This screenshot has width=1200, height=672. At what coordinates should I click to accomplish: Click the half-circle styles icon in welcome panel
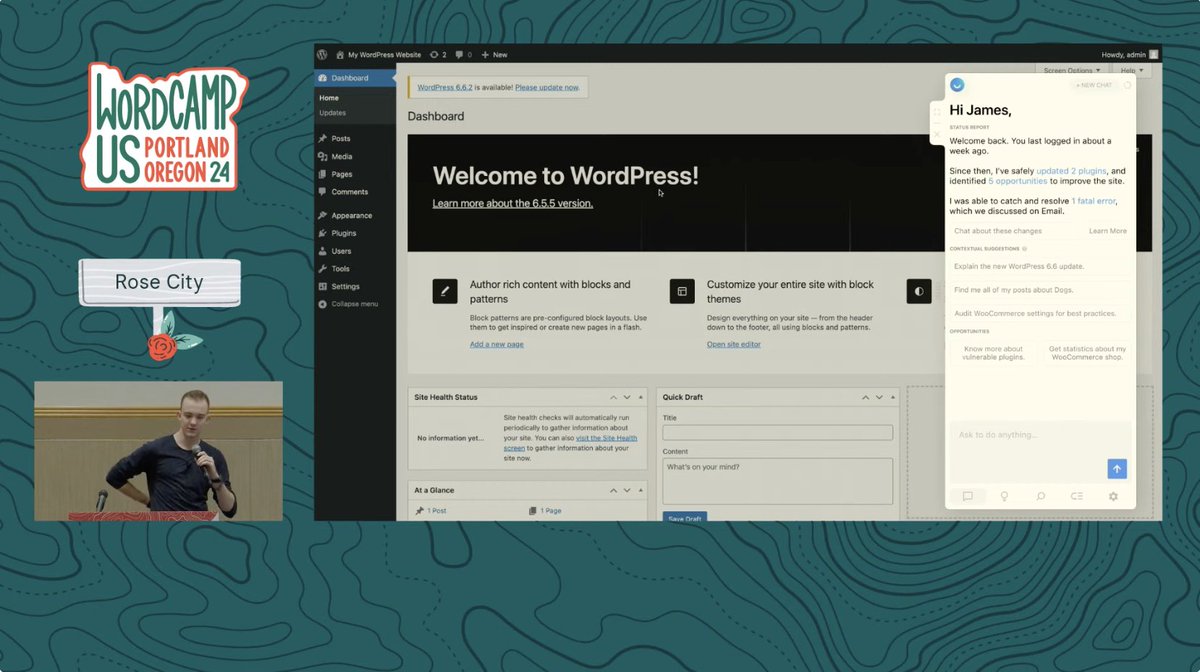[x=919, y=291]
